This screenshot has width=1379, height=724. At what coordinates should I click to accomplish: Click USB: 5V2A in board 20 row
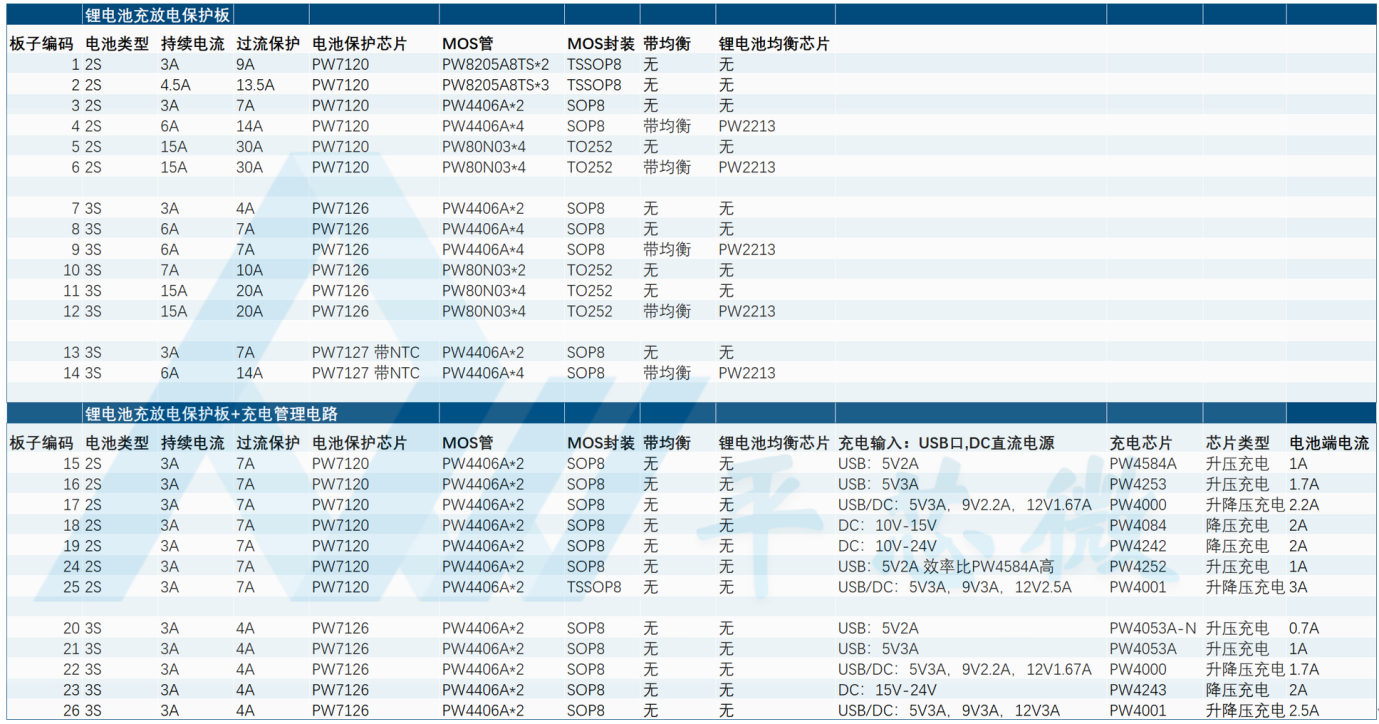878,628
